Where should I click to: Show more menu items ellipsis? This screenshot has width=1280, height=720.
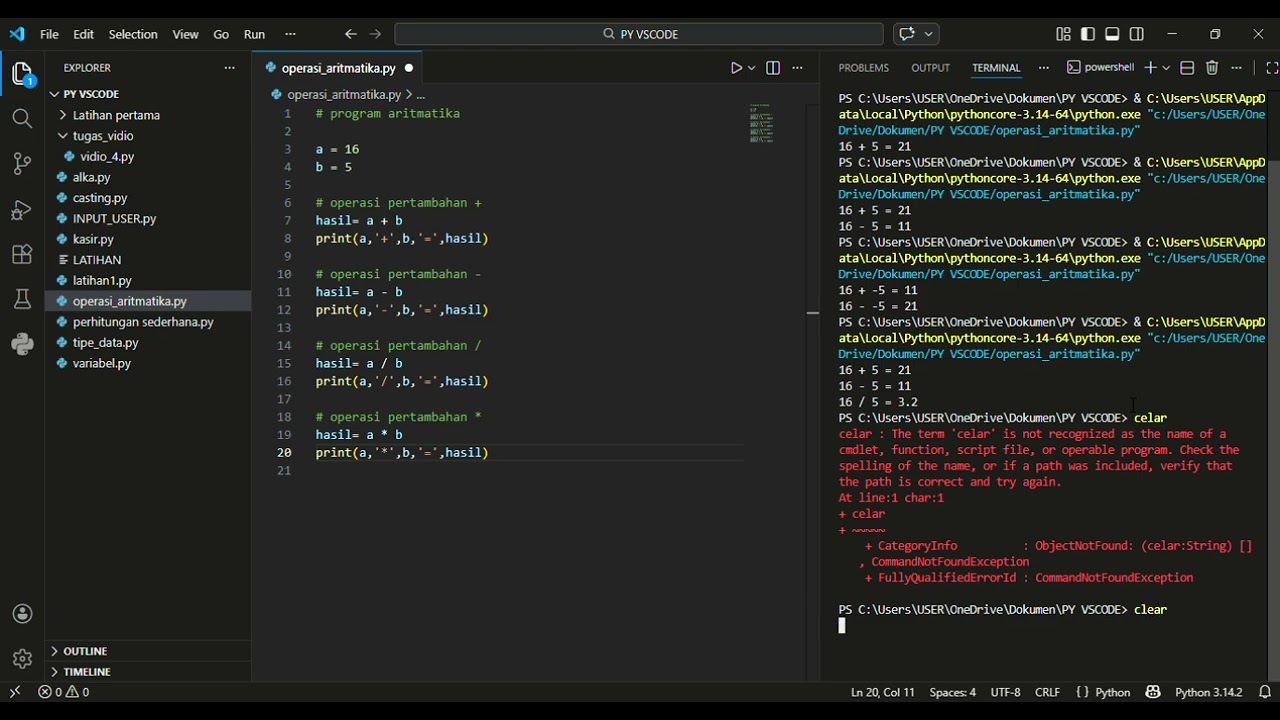pyautogui.click(x=290, y=34)
